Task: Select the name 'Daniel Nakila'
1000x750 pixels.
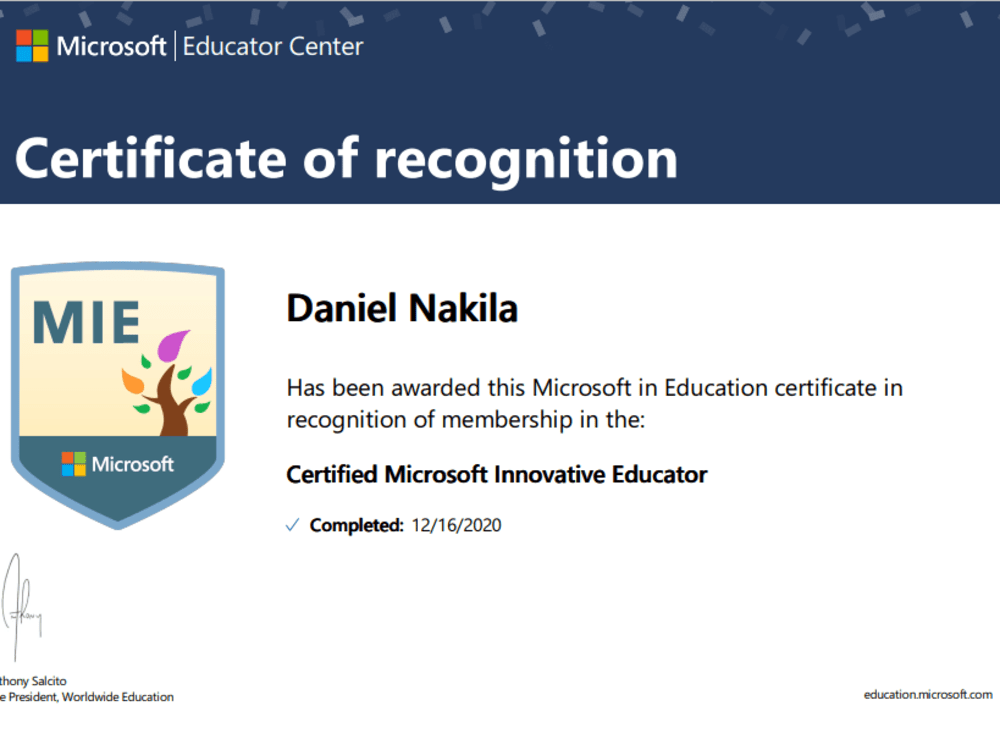Action: (x=402, y=308)
